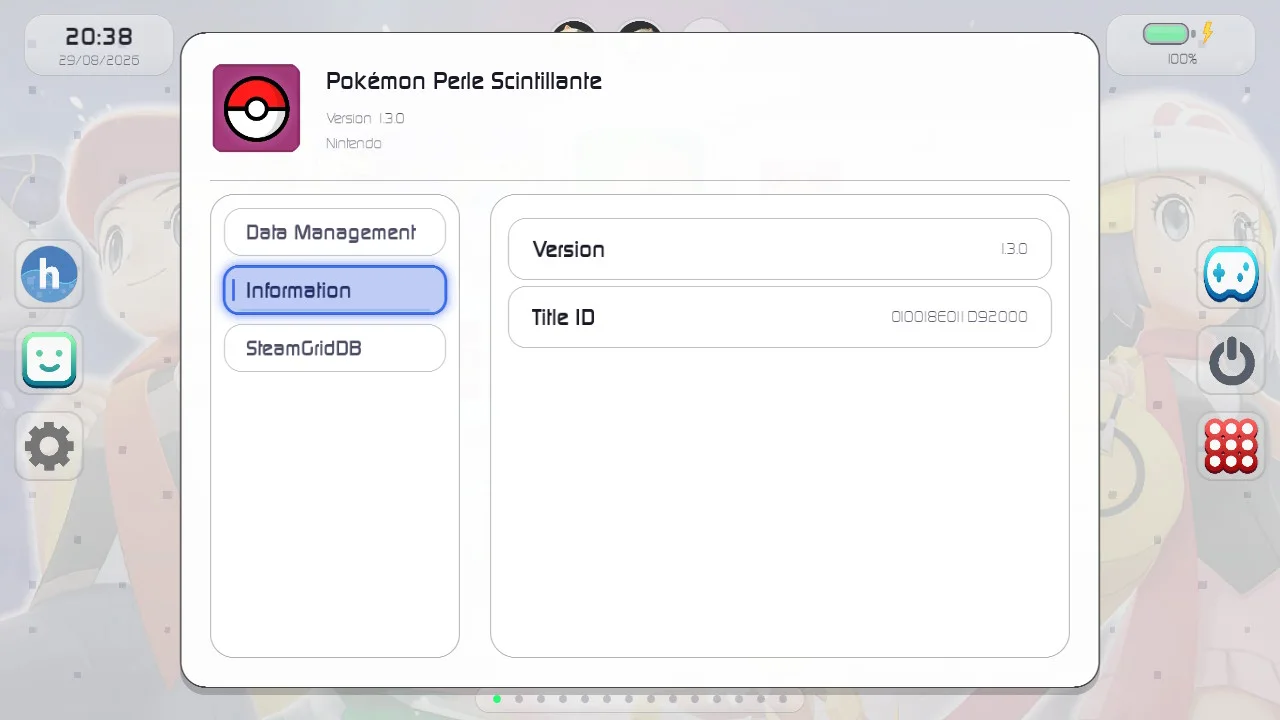Click the date 29/08/2026
Image resolution: width=1280 pixels, height=720 pixels.
coord(99,60)
